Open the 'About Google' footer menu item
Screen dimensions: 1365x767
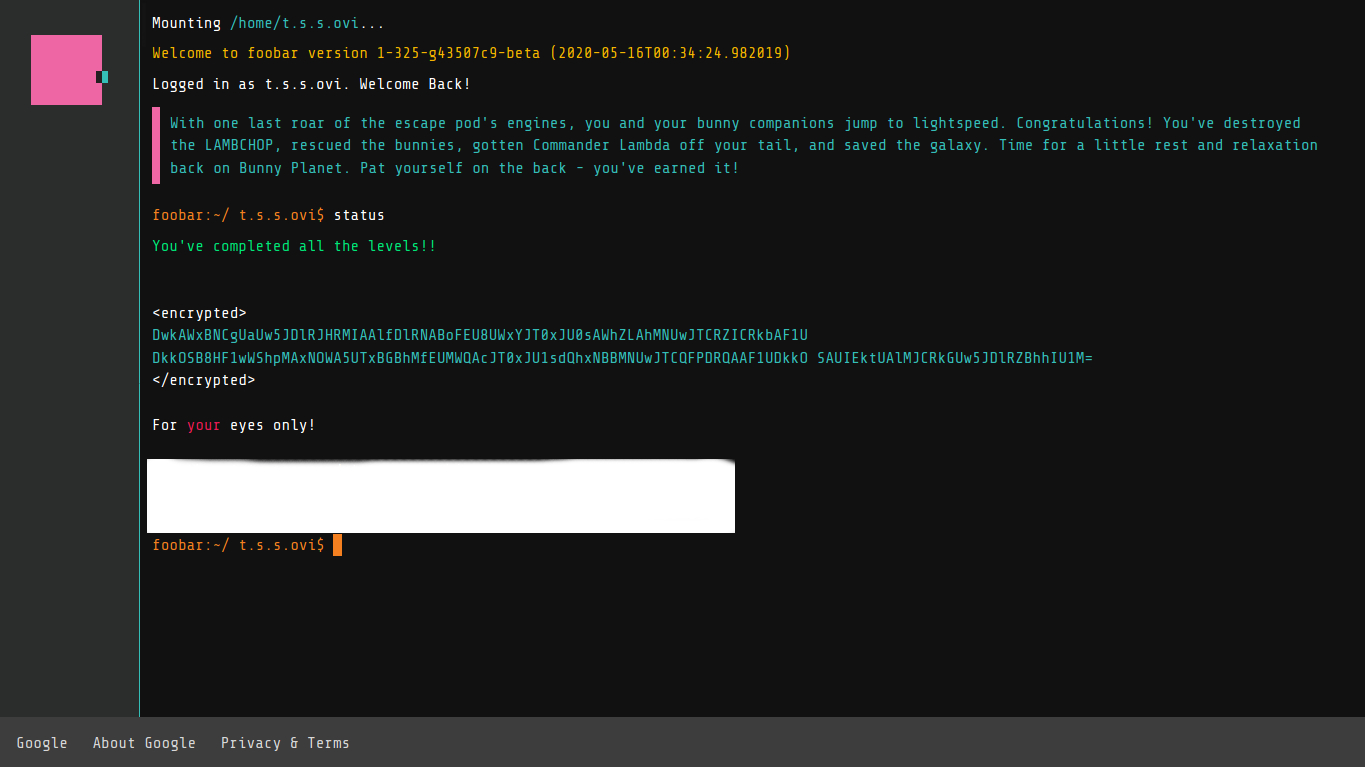coord(144,743)
